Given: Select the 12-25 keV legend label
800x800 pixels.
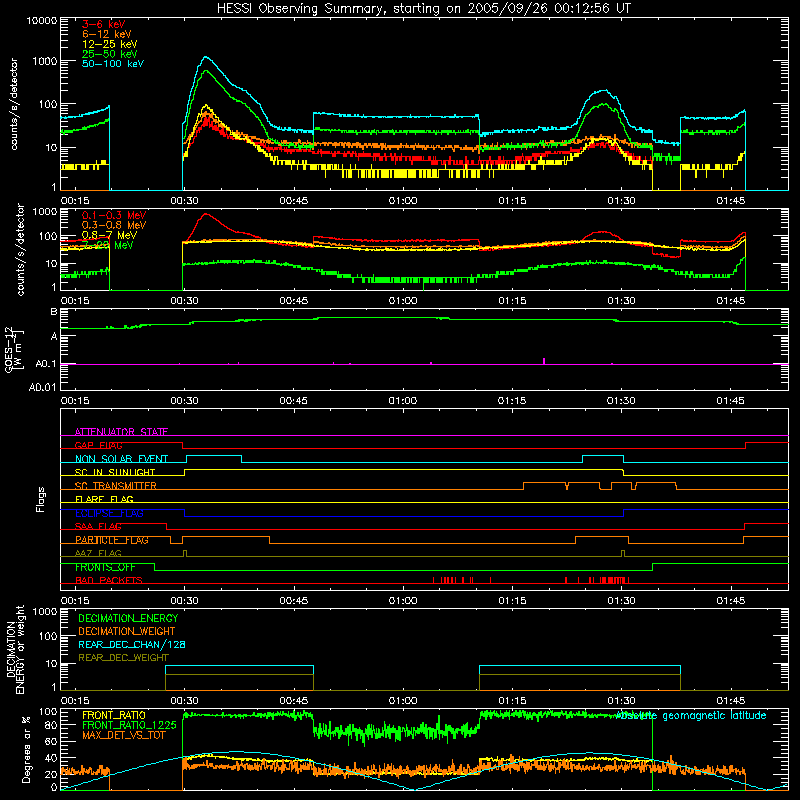Looking at the screenshot, I should (110, 44).
